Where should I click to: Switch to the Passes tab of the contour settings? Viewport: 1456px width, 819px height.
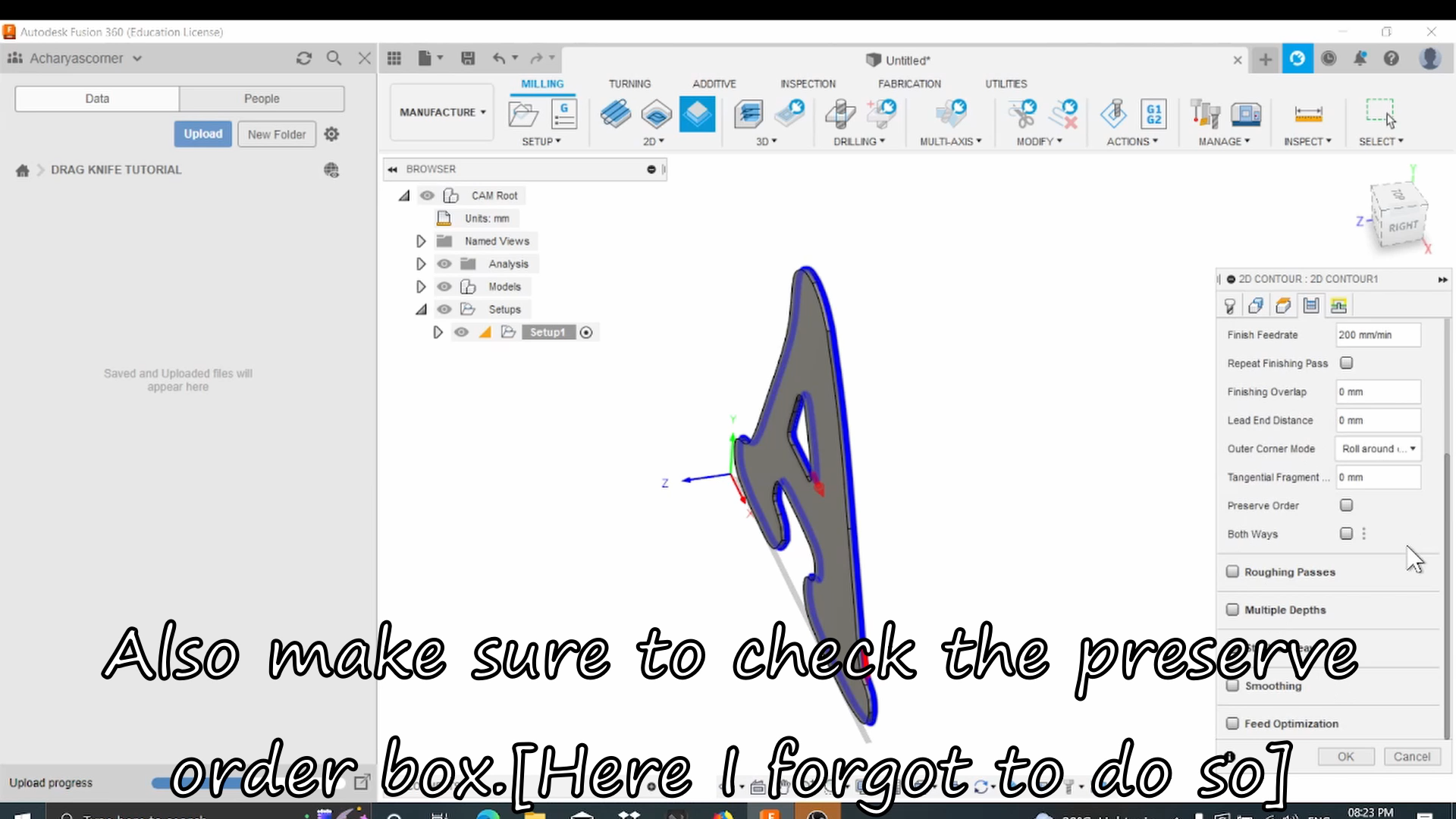[x=1311, y=305]
